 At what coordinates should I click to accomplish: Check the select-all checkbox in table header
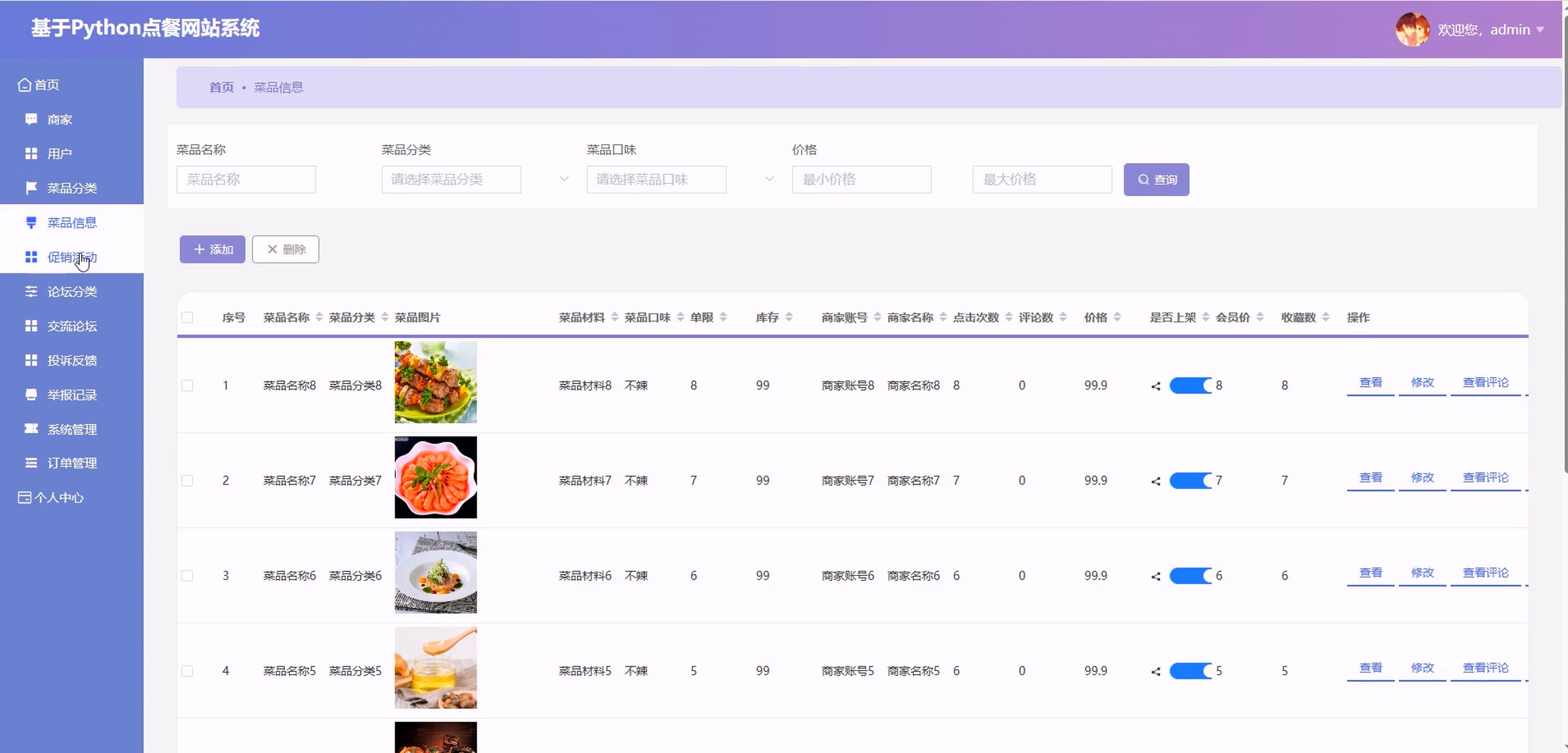(x=188, y=317)
